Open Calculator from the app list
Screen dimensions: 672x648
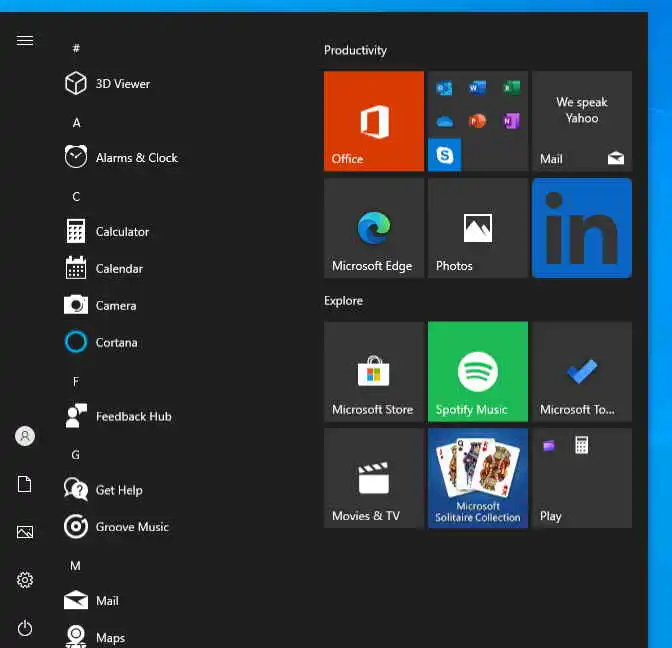107,231
